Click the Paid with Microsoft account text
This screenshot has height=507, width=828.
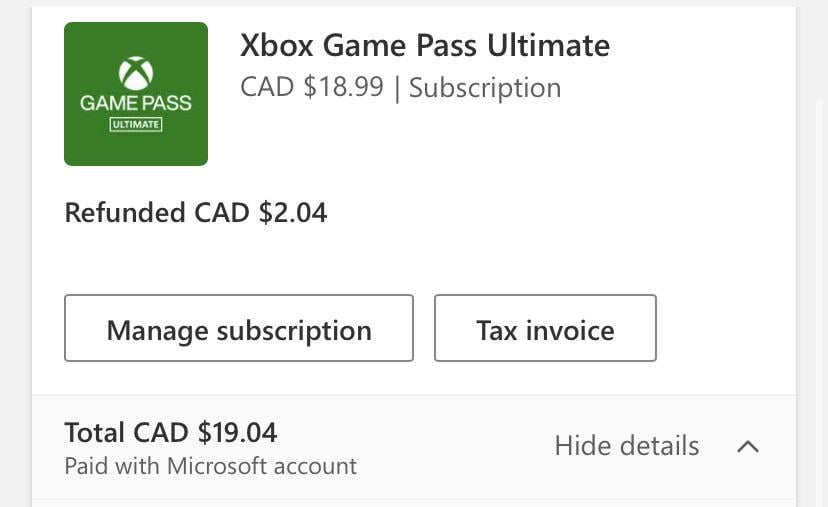tap(210, 466)
